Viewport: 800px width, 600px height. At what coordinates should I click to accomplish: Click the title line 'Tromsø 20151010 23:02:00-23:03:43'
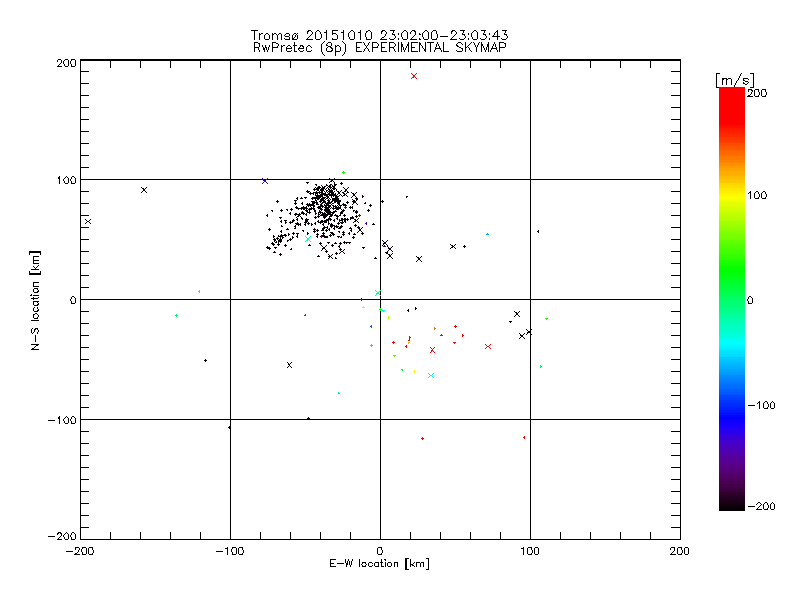379,35
